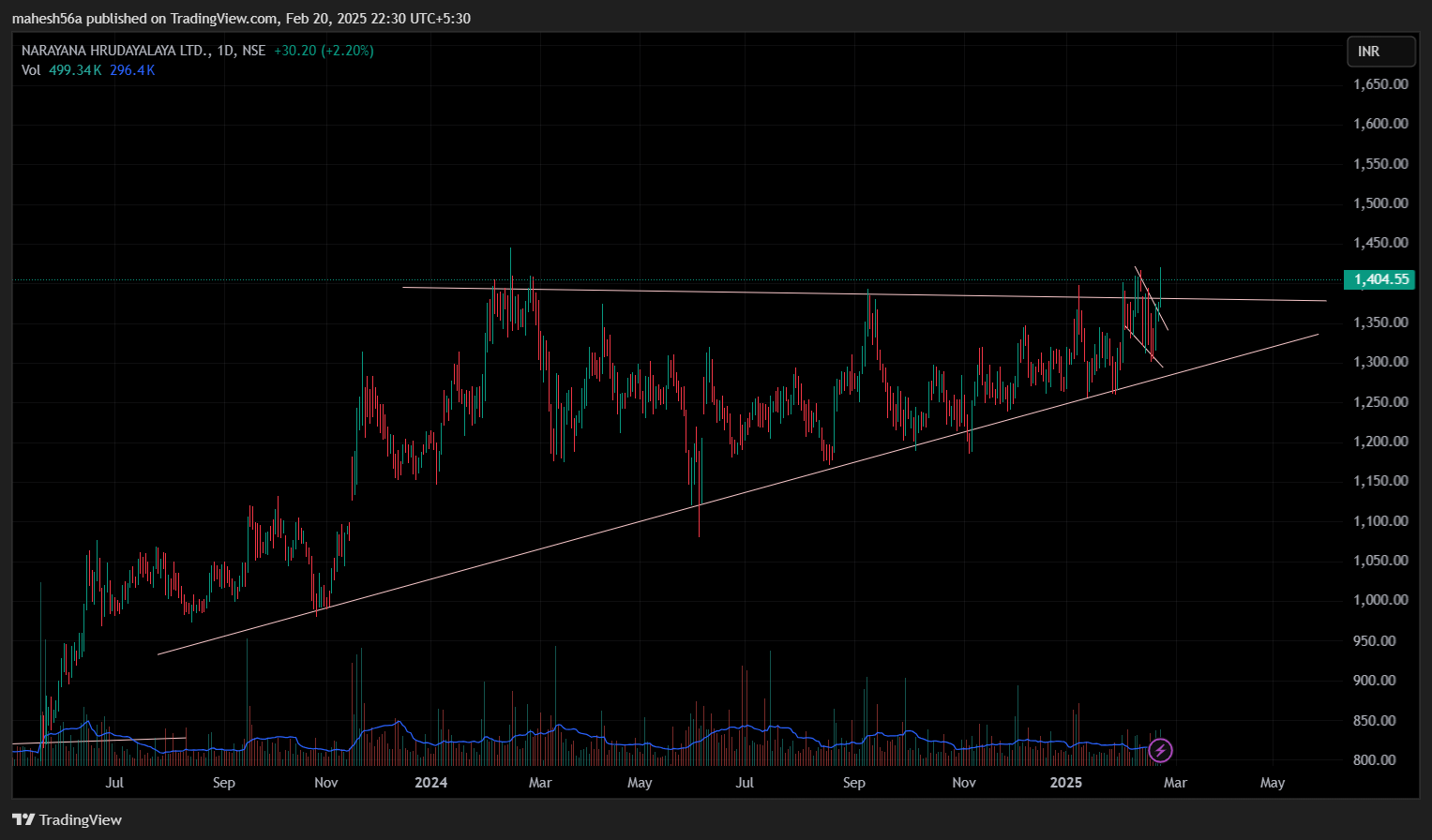Click the 1,200.00 price axis label
The height and width of the screenshot is (840, 1432).
(1380, 441)
